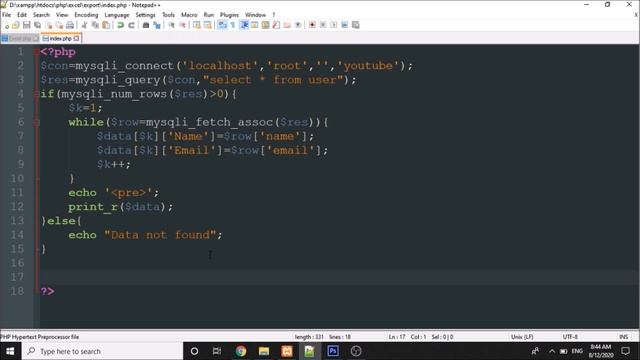The image size is (640, 360).
Task: Zoom in using the toolbar icon
Action: pyautogui.click(x=171, y=25)
